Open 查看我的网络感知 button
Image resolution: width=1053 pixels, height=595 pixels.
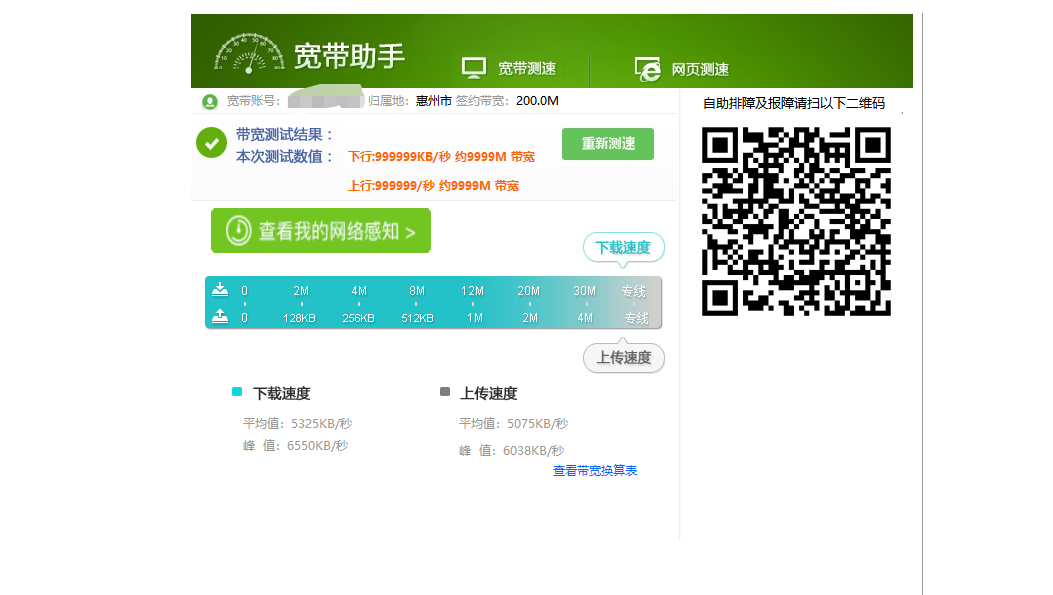[321, 230]
